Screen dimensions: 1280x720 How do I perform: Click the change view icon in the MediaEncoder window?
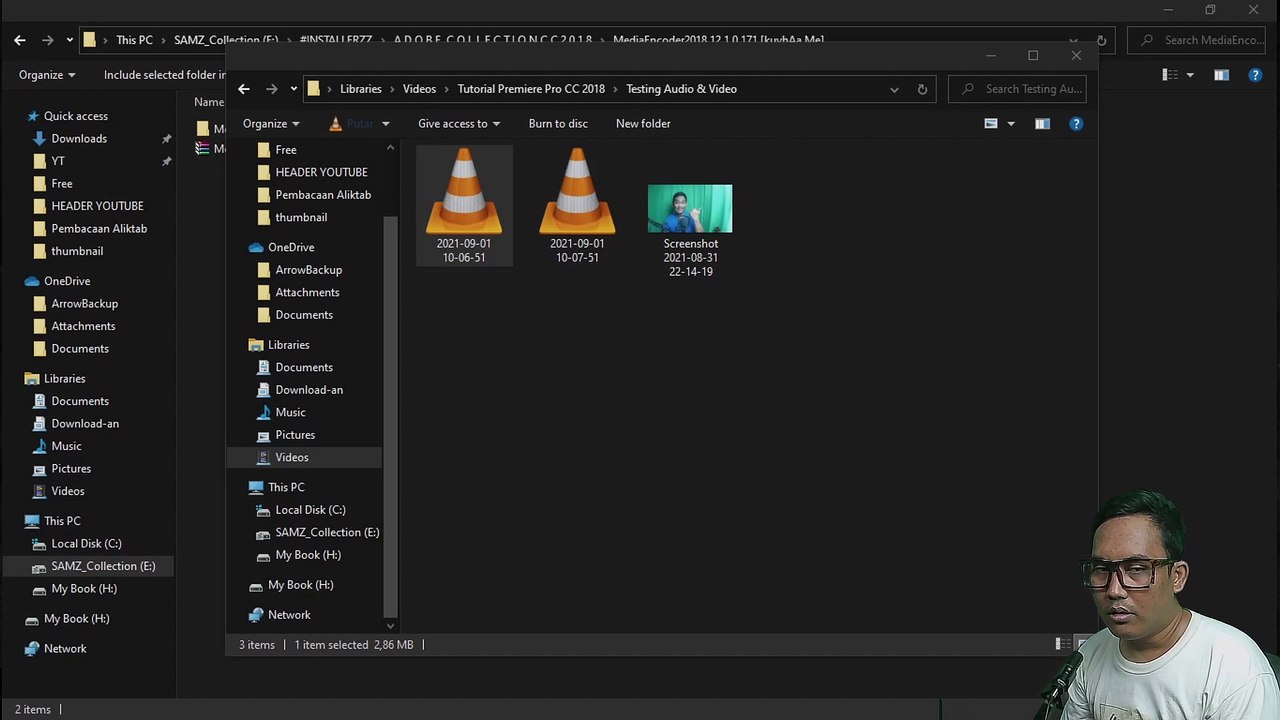pos(1170,75)
